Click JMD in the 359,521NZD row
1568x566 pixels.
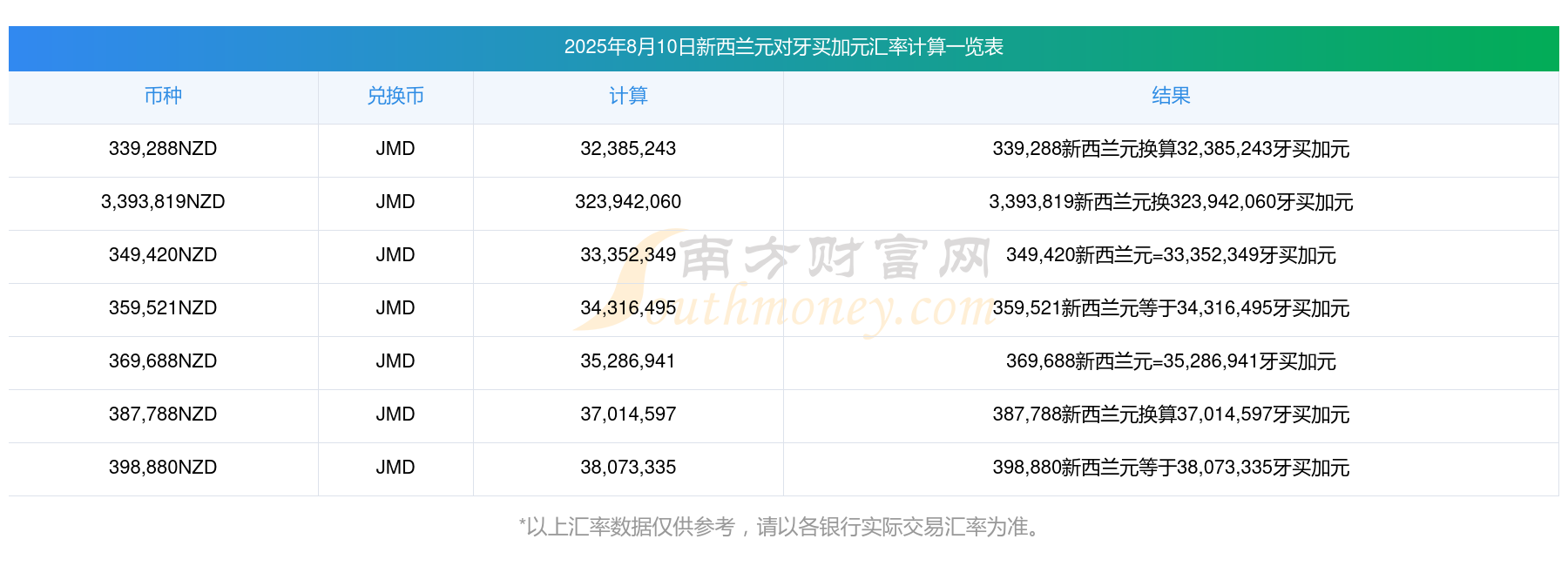pyautogui.click(x=395, y=308)
